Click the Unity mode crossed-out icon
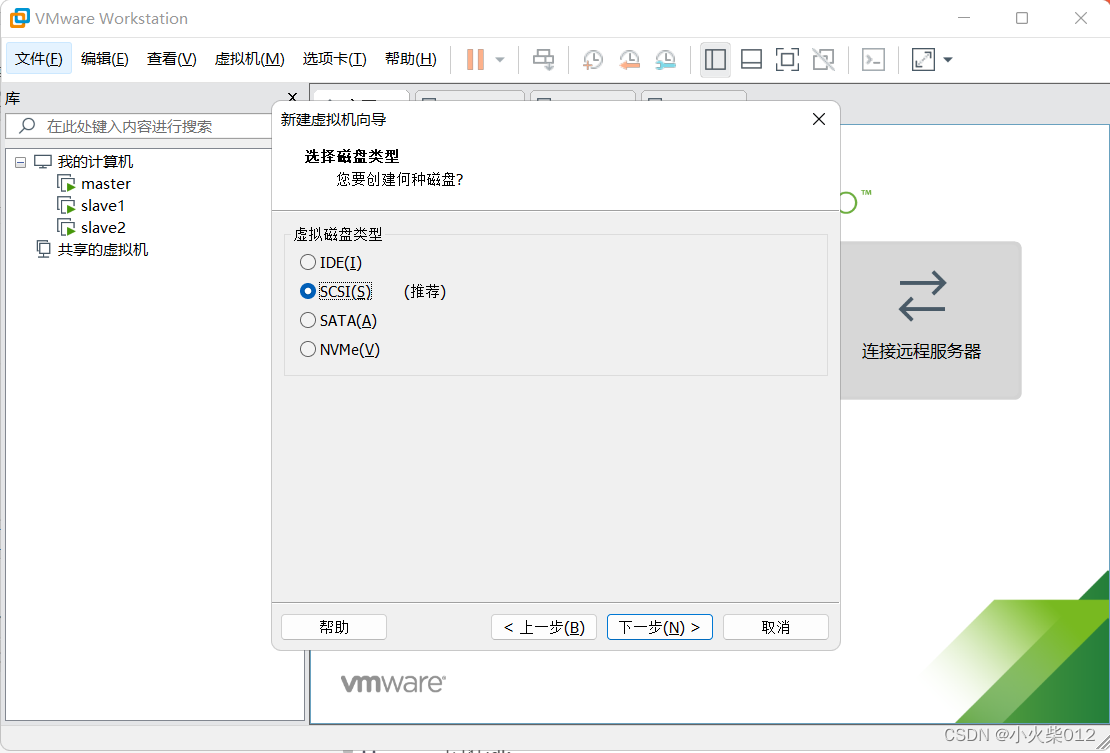The height and width of the screenshot is (753, 1110). [823, 59]
